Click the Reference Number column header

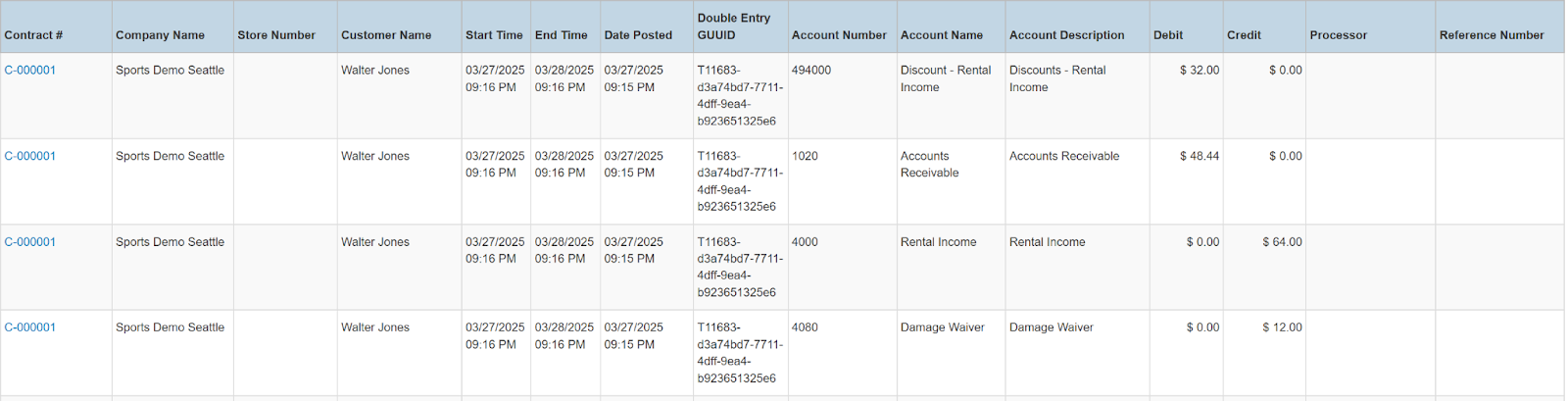pyautogui.click(x=1492, y=35)
